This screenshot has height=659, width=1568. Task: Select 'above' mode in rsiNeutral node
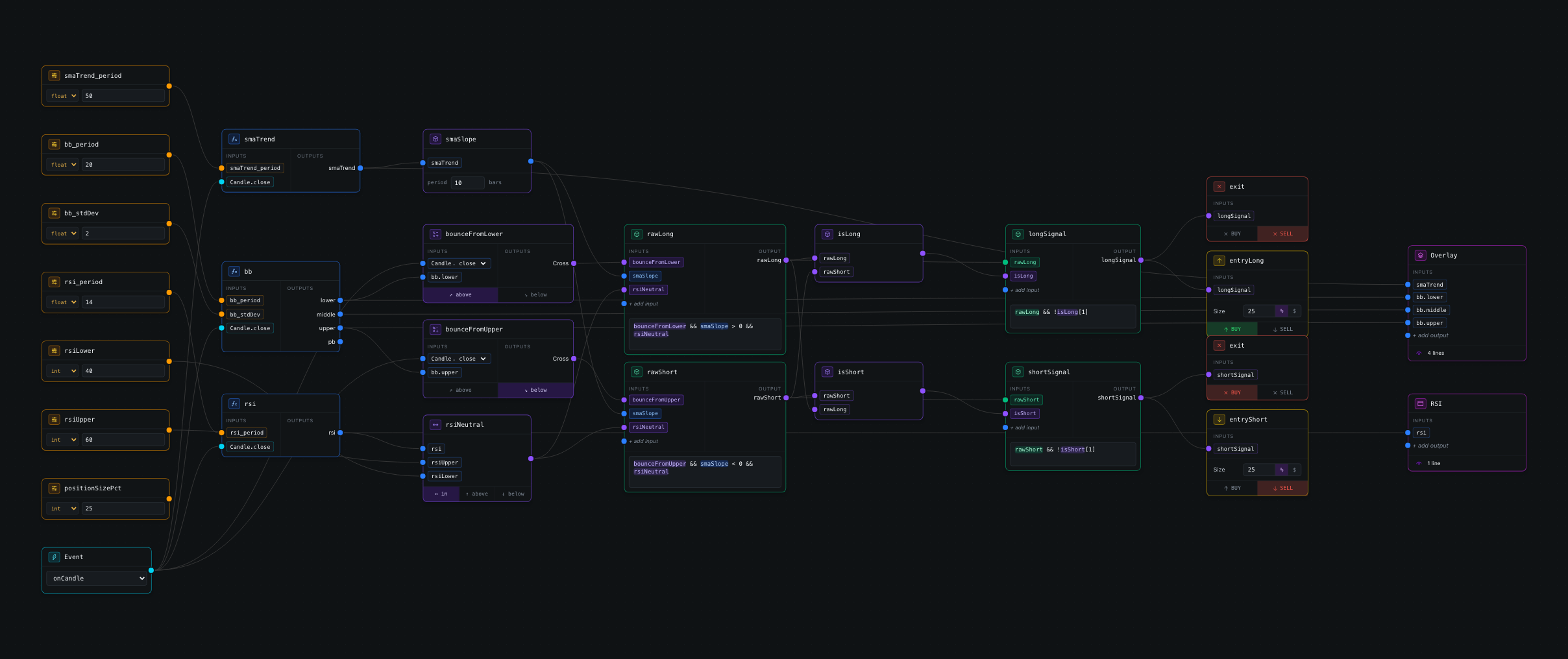(x=477, y=494)
